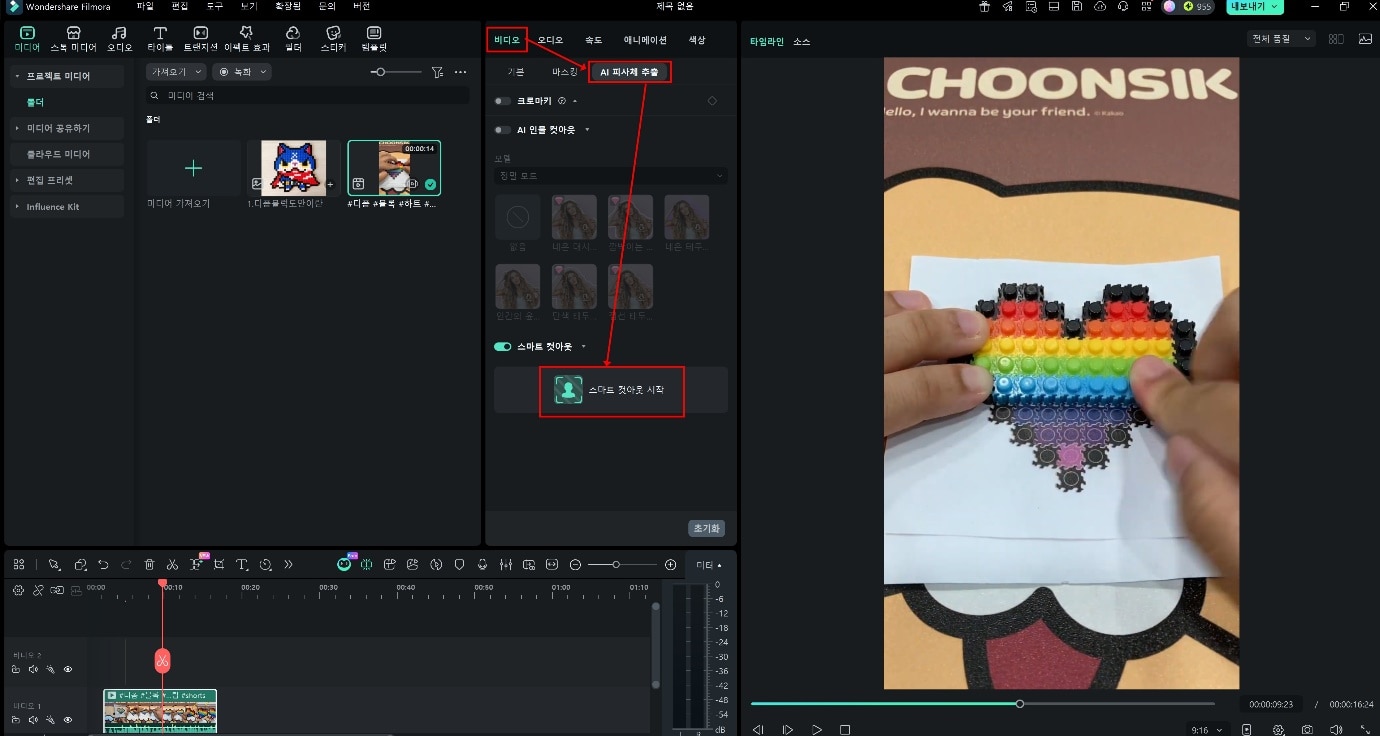The width and height of the screenshot is (1380, 736).
Task: Toggle the Chroma Key (크로마키) switch
Action: [x=502, y=101]
